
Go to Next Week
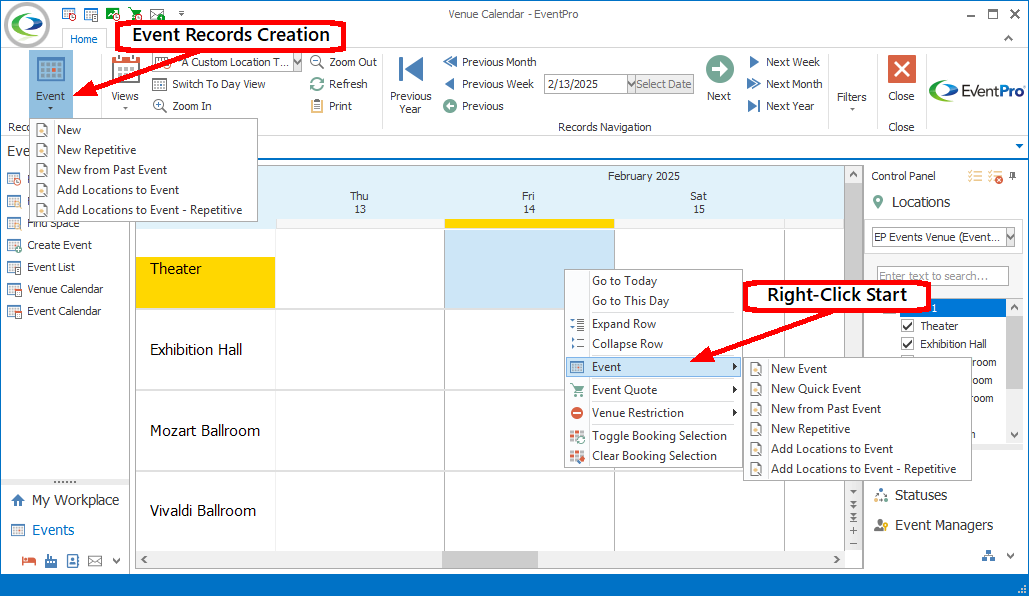[x=784, y=62]
